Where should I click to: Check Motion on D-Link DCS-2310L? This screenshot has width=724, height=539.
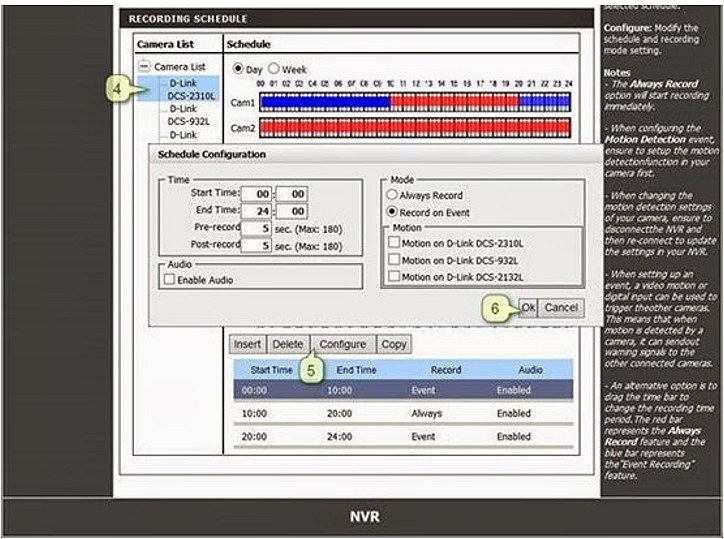393,244
